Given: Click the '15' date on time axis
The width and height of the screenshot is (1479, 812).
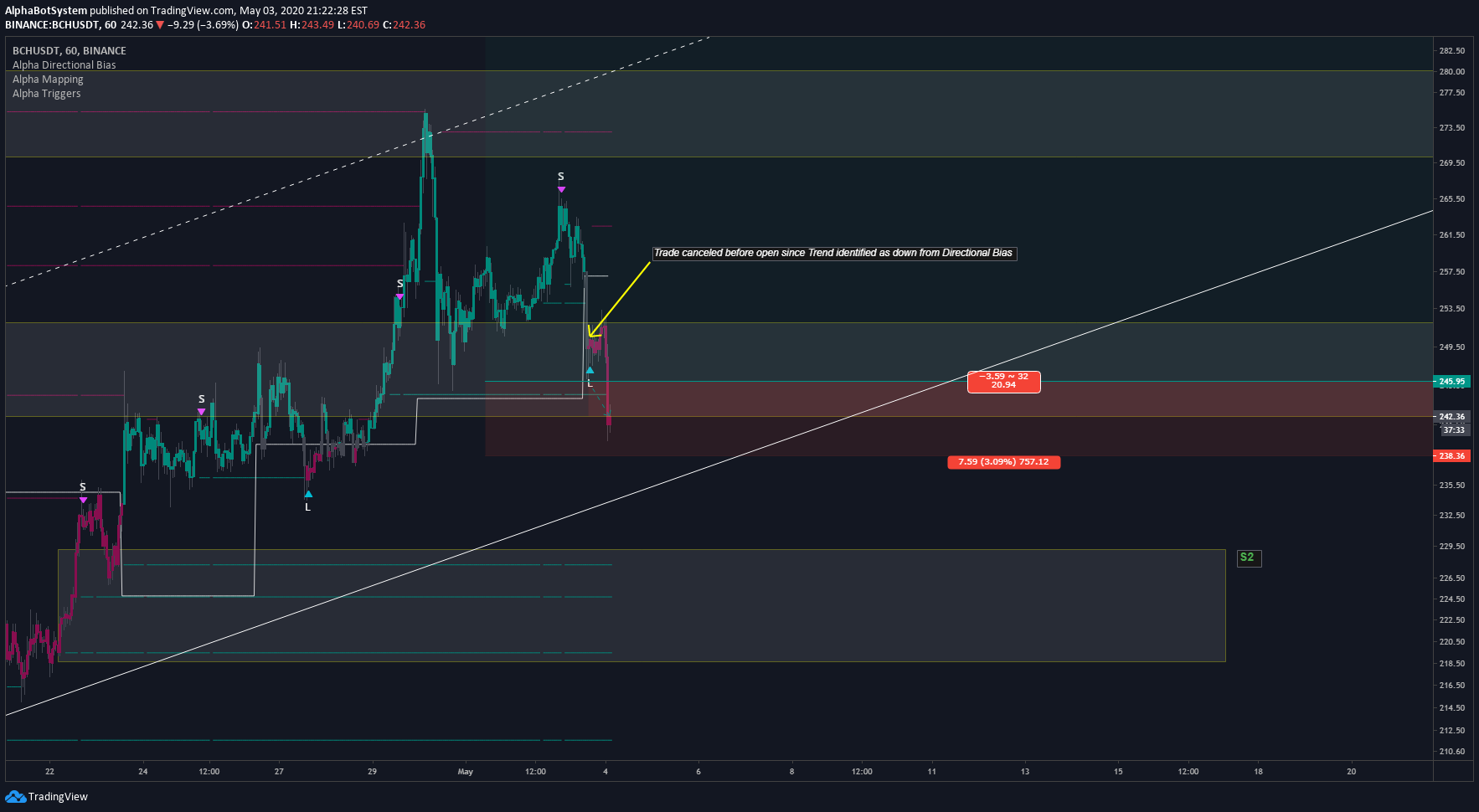Looking at the screenshot, I should [1118, 772].
